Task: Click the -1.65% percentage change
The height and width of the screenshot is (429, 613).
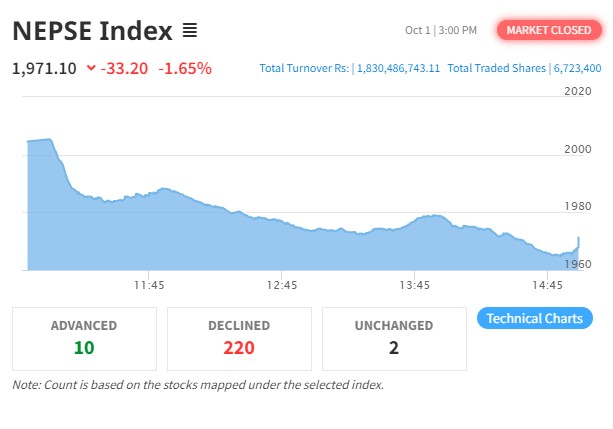Action: click(x=185, y=69)
